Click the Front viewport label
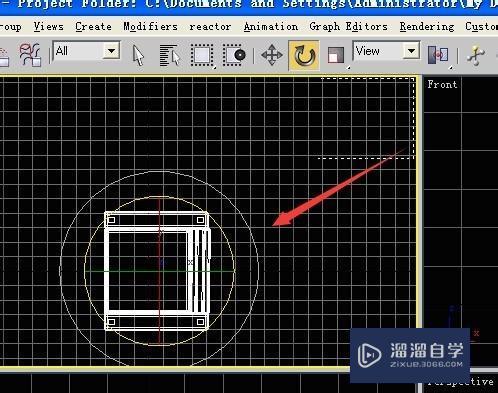This screenshot has width=498, height=393. point(442,84)
